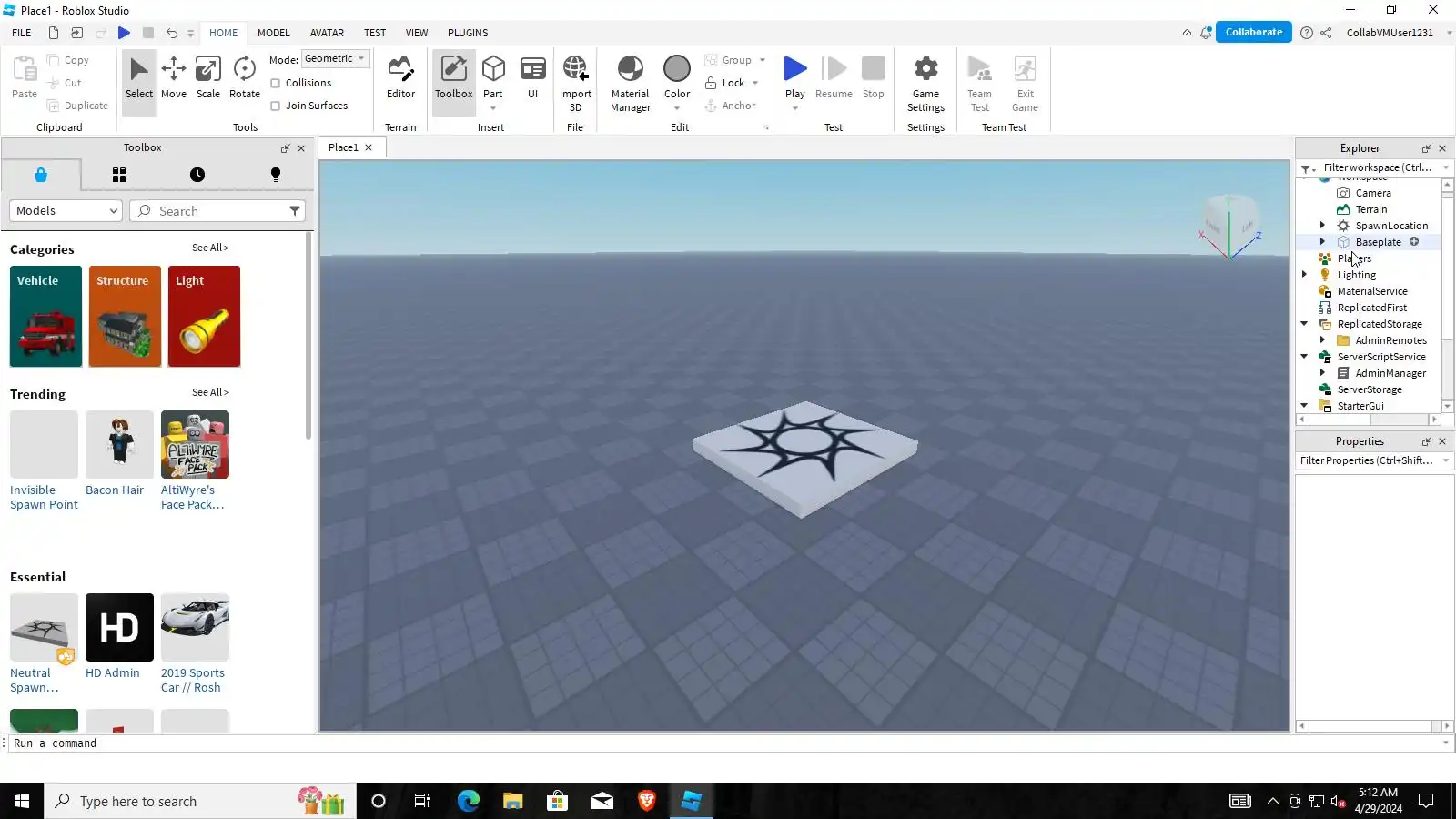Activate the Scale tool
The width and height of the screenshot is (1456, 819).
point(208,78)
